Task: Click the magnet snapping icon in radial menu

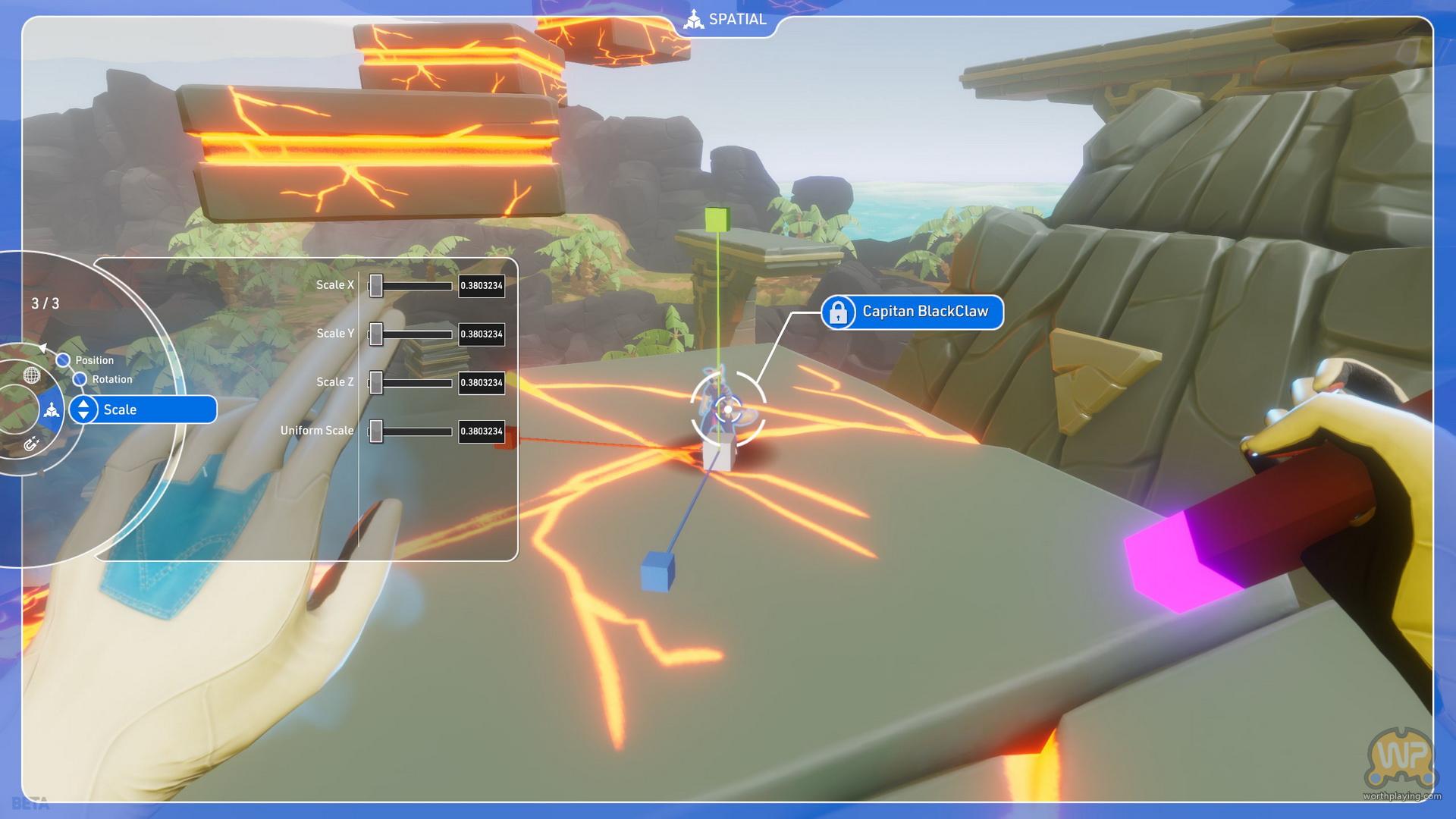Action: pos(32,444)
